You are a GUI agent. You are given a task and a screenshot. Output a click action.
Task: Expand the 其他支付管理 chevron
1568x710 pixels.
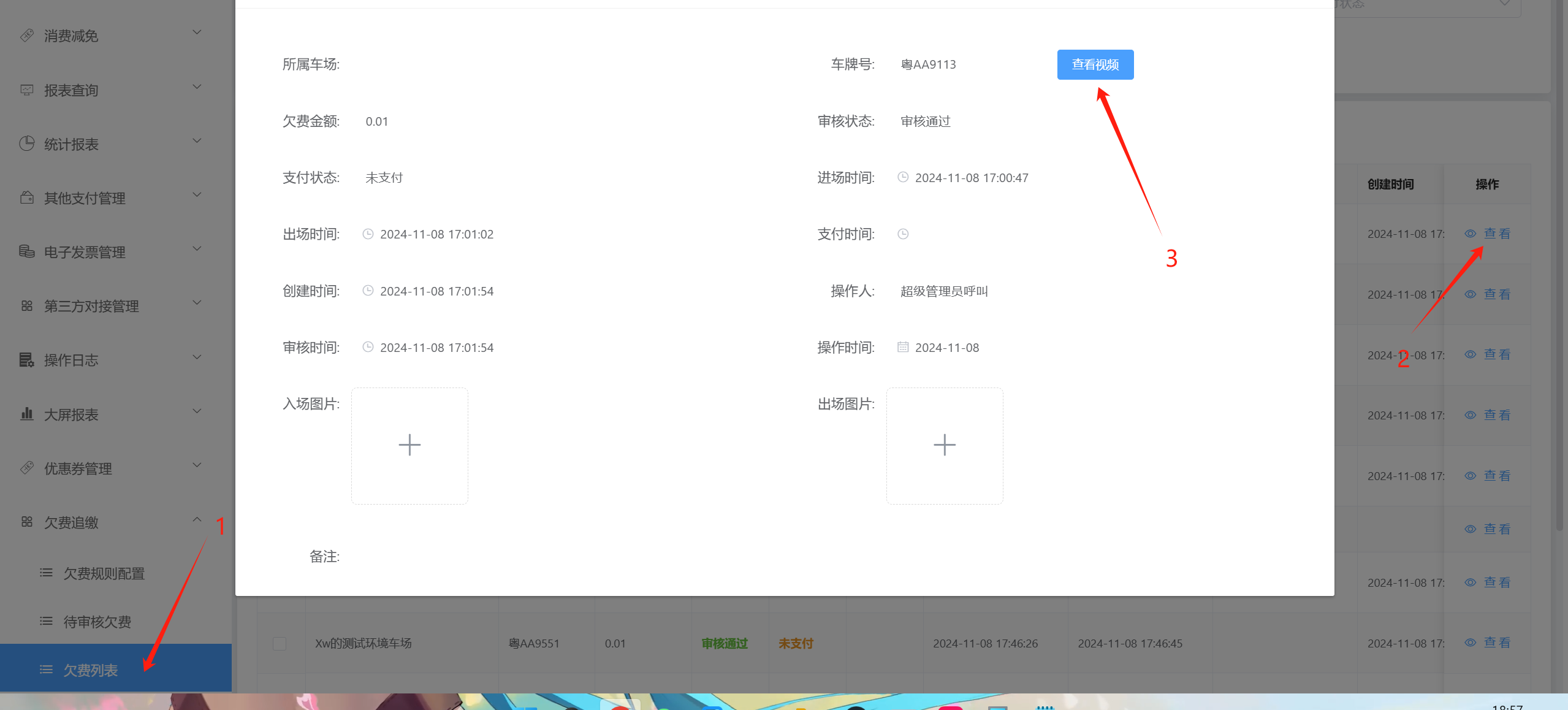pos(197,195)
